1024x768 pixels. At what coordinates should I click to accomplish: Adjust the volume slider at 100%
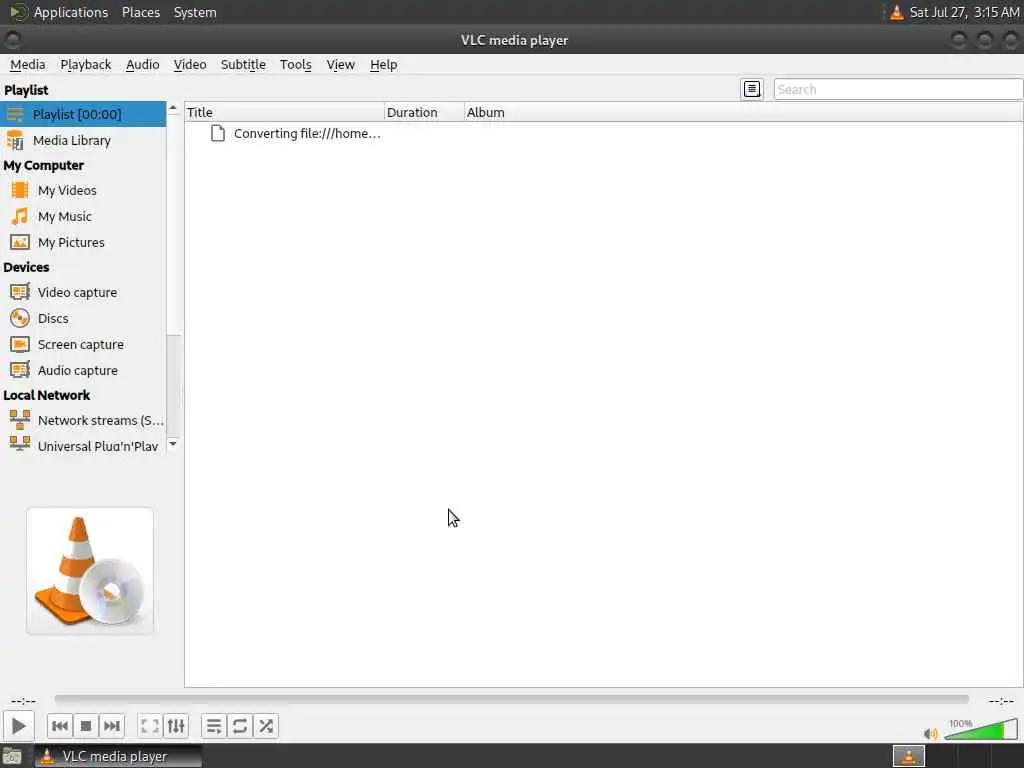[x=980, y=729]
